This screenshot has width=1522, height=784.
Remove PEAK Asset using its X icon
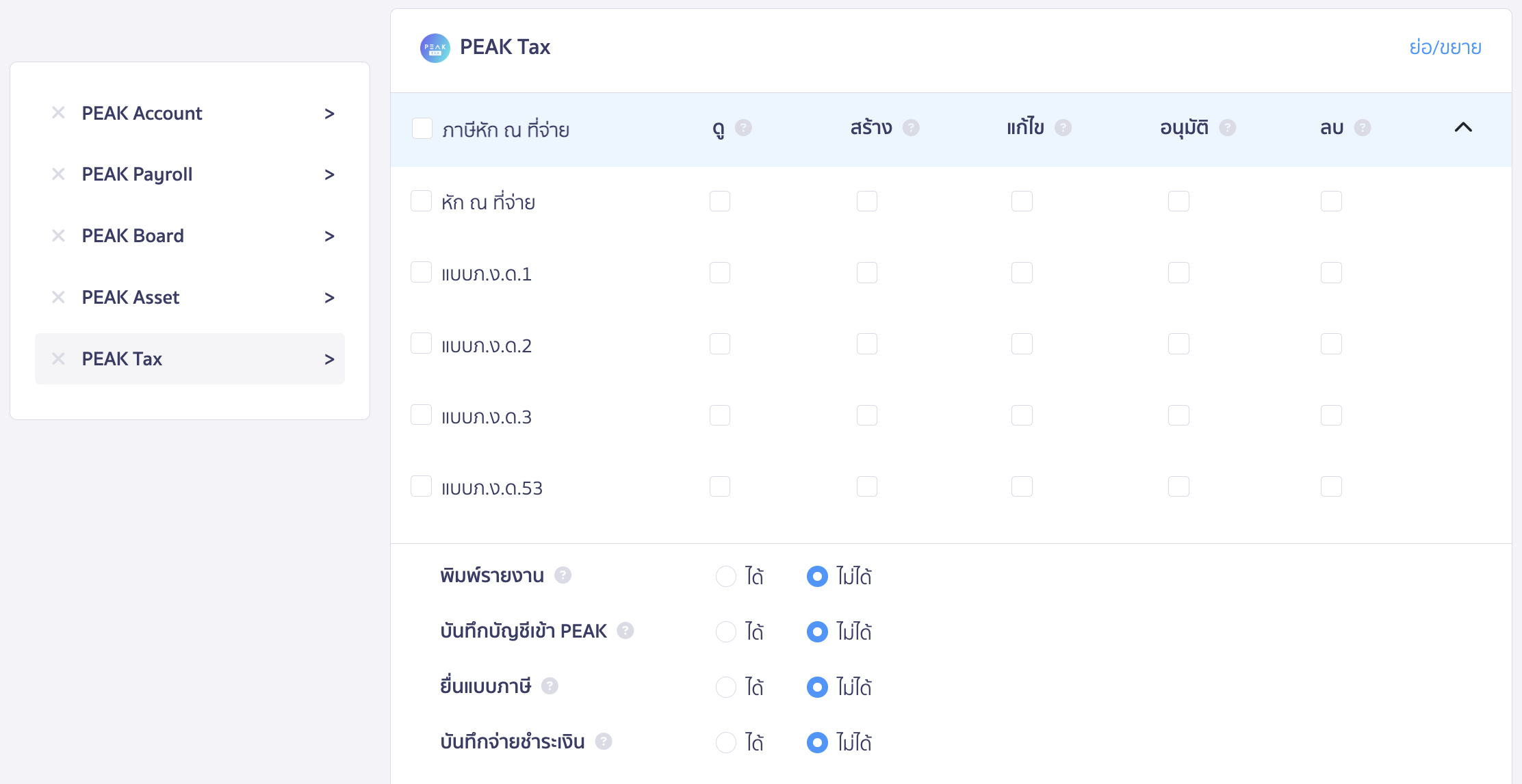(58, 297)
